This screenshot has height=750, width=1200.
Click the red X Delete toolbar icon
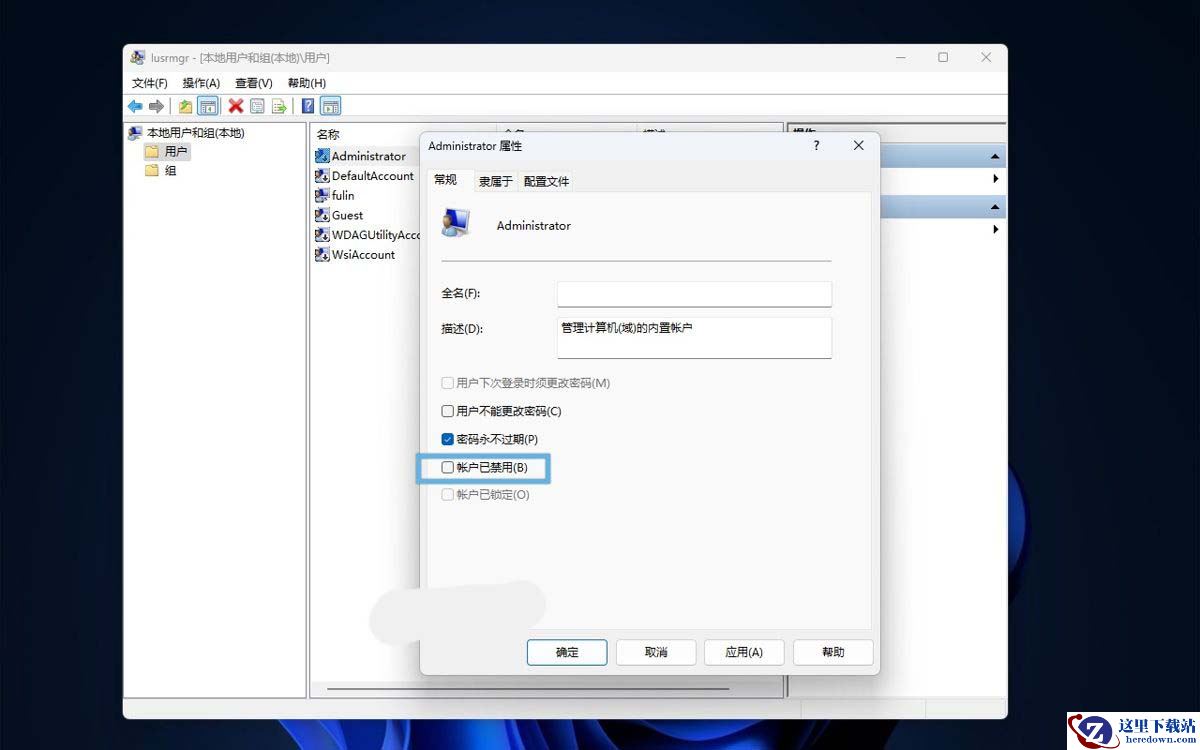coord(236,106)
